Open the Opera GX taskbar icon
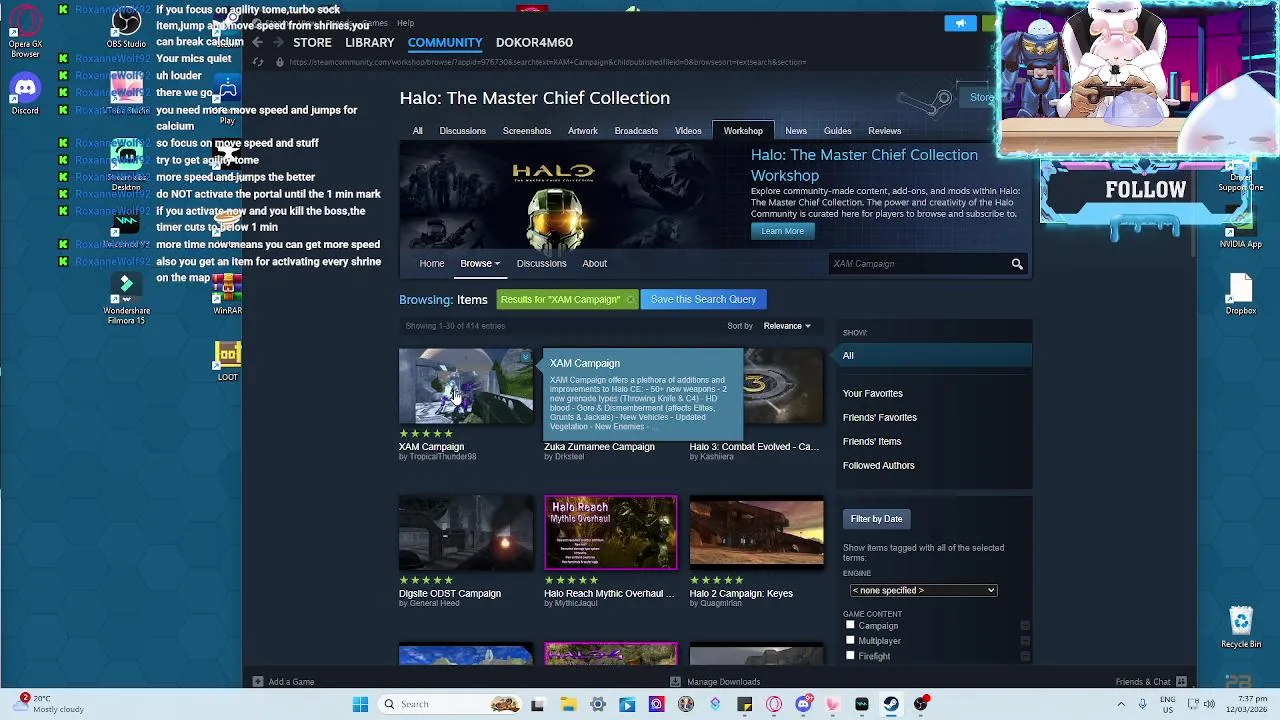Image resolution: width=1280 pixels, height=720 pixels. tap(774, 704)
